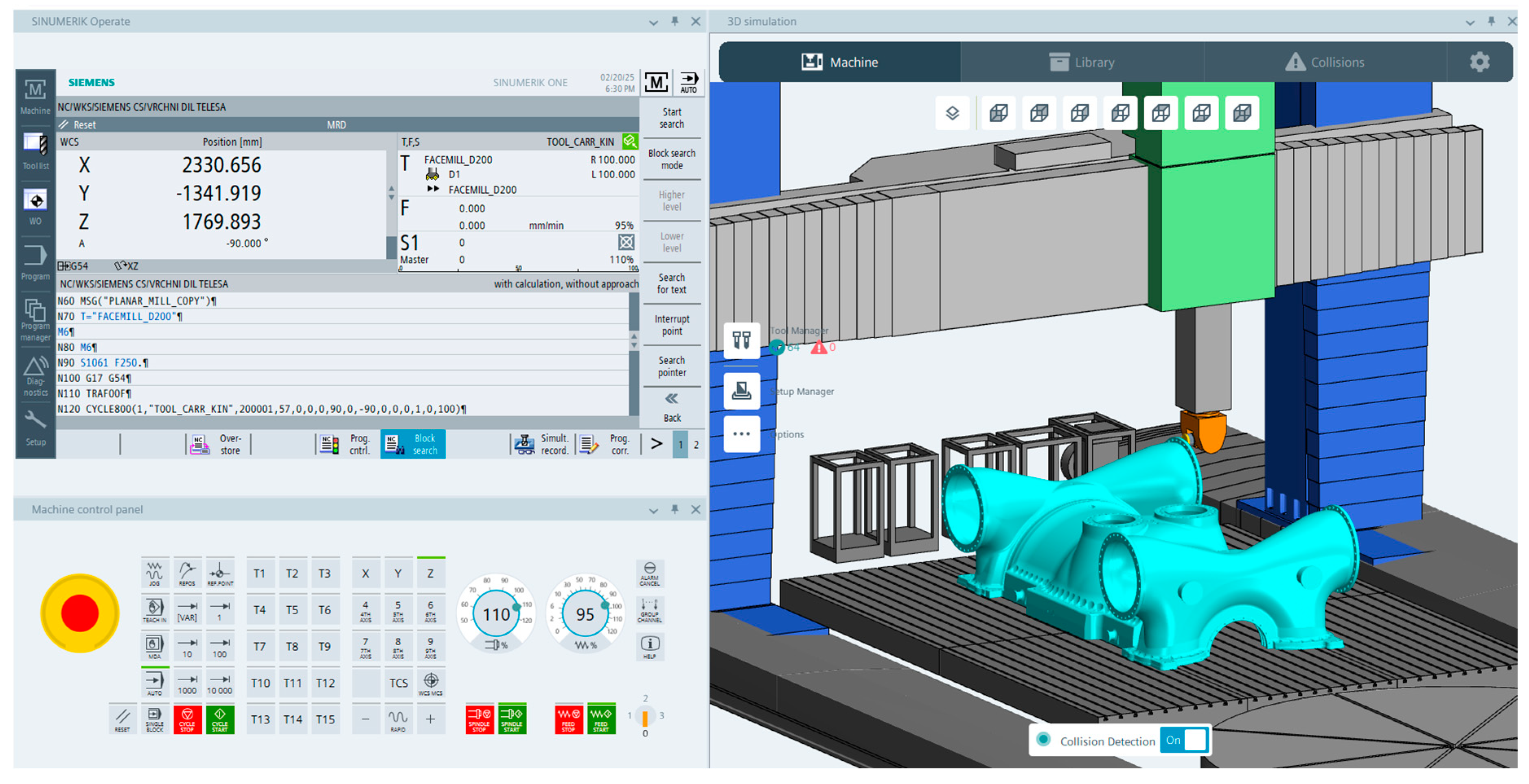1529x784 pixels.
Task: Adjust the feed override dial showing 95
Action: tap(585, 614)
